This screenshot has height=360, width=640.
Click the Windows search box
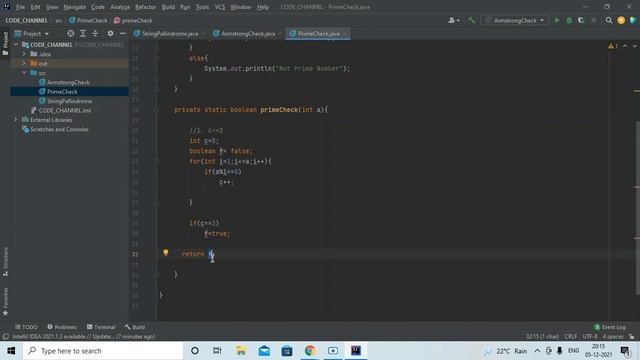click(x=103, y=351)
